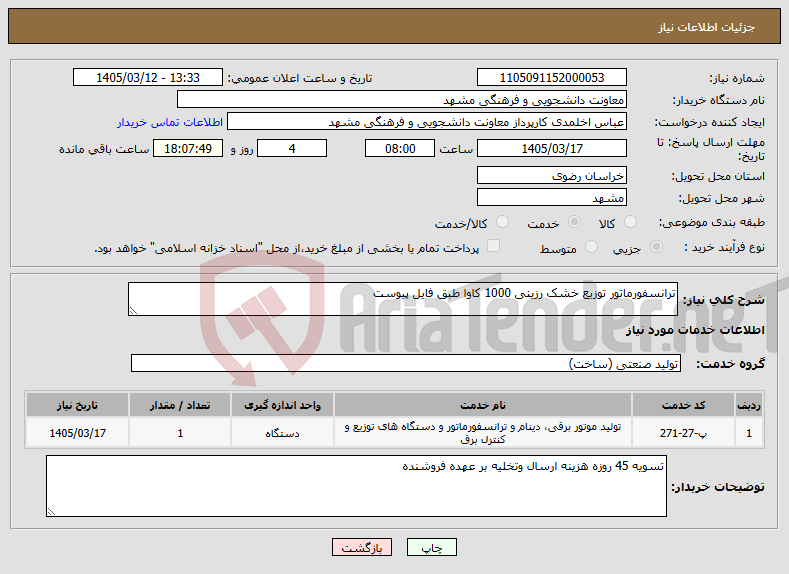Select the کالا radio button
789x574 pixels.
point(630,222)
